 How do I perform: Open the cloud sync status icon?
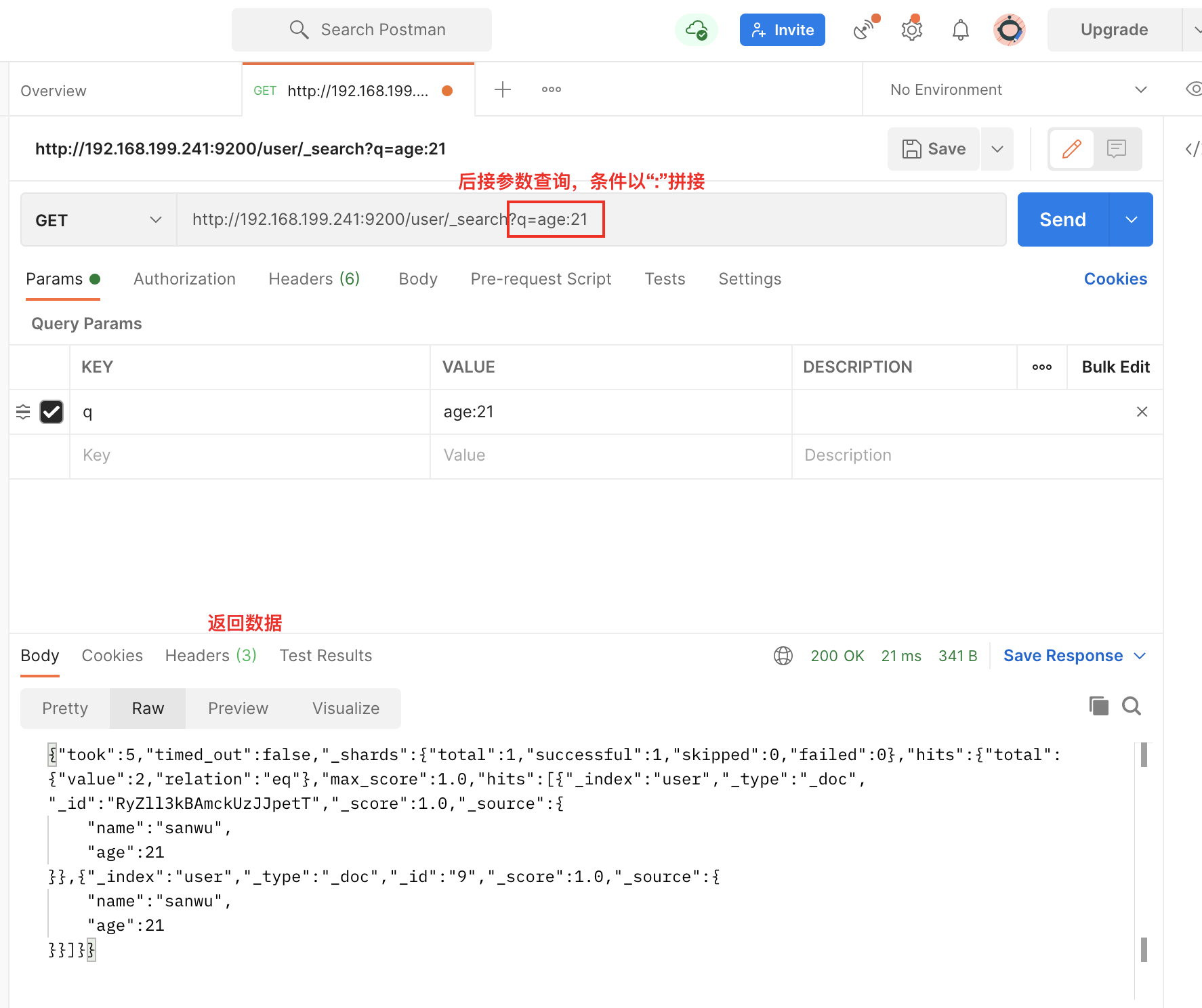pyautogui.click(x=697, y=30)
